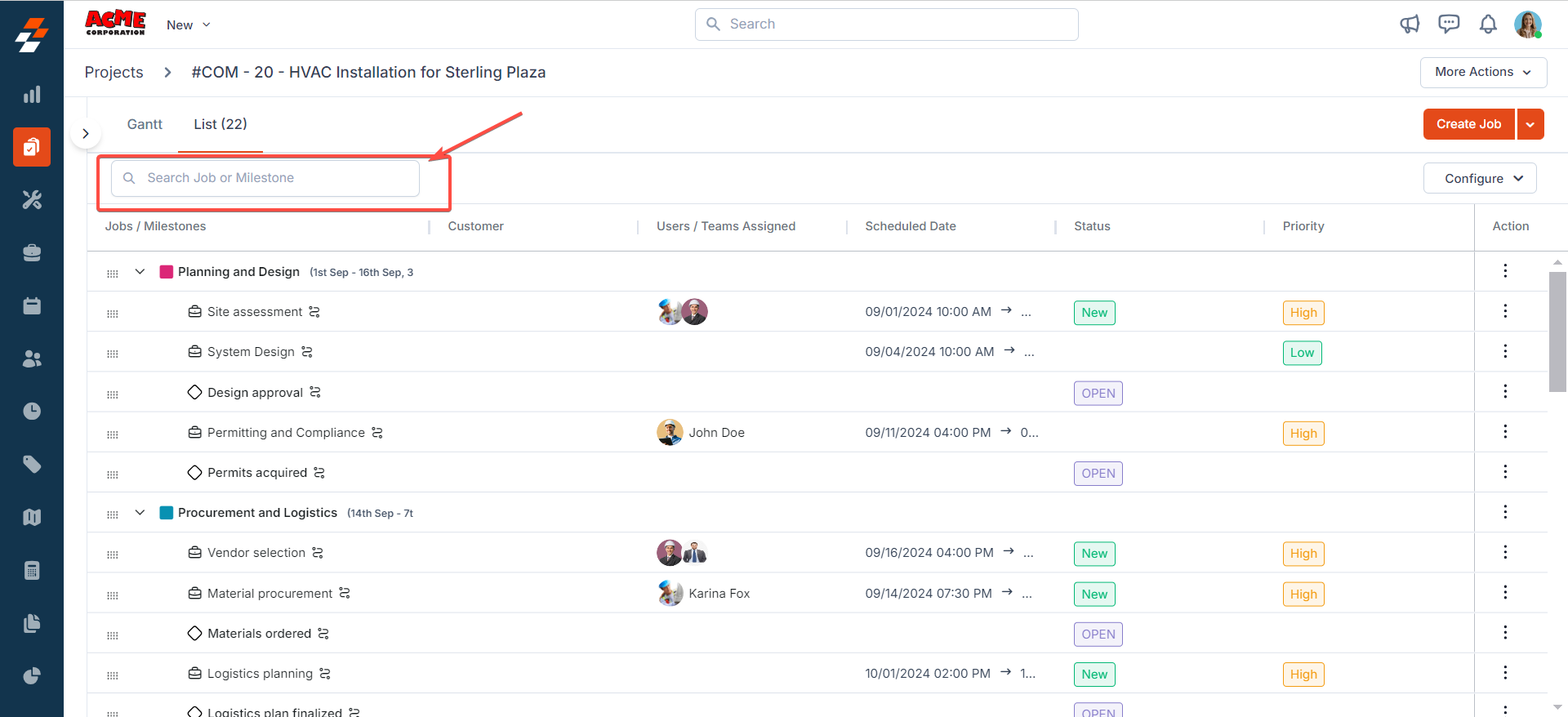
Task: Open the calendar icon in sidebar
Action: coord(32,306)
